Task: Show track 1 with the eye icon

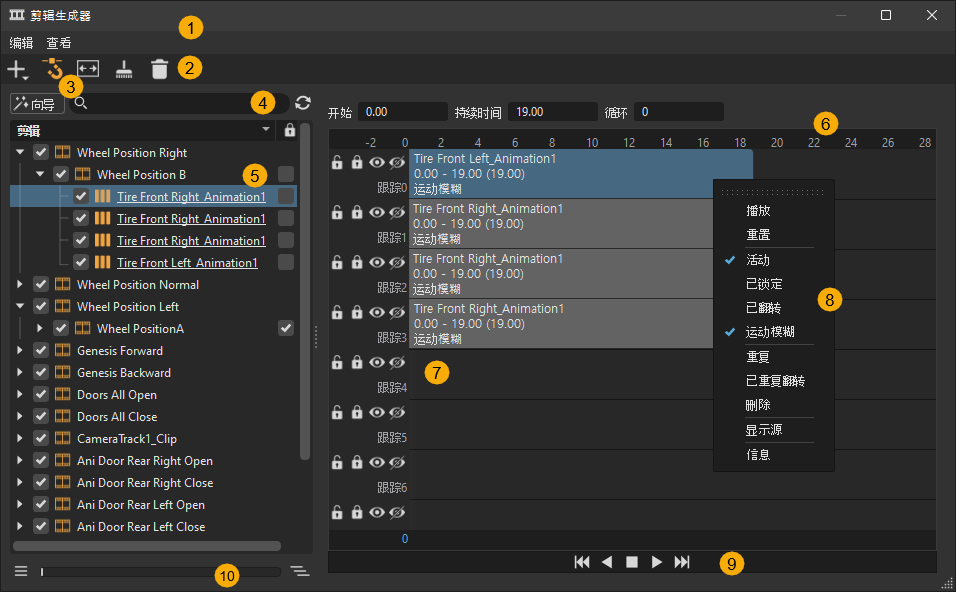Action: point(377,212)
